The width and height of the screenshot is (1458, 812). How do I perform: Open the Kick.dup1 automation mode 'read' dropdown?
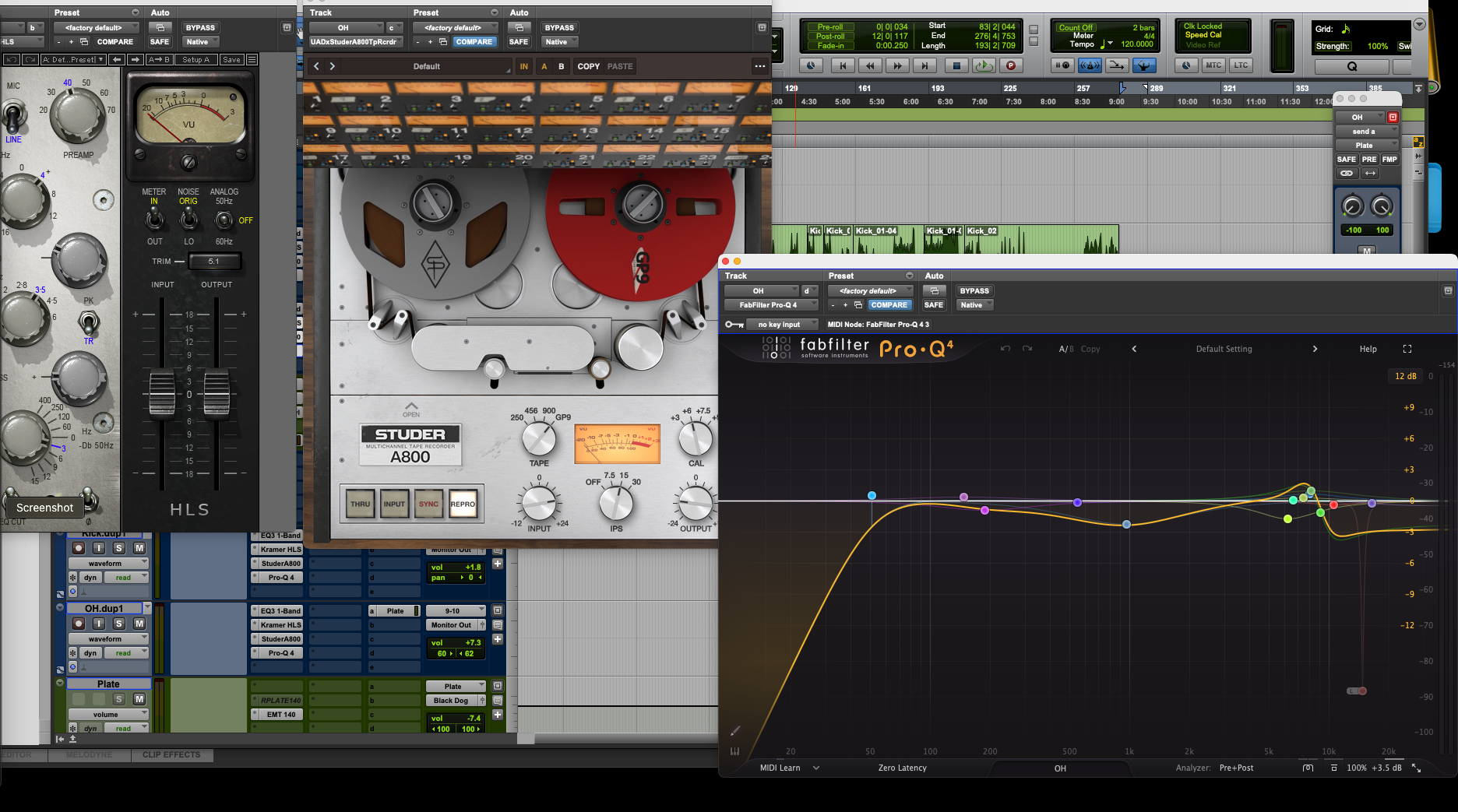point(127,578)
